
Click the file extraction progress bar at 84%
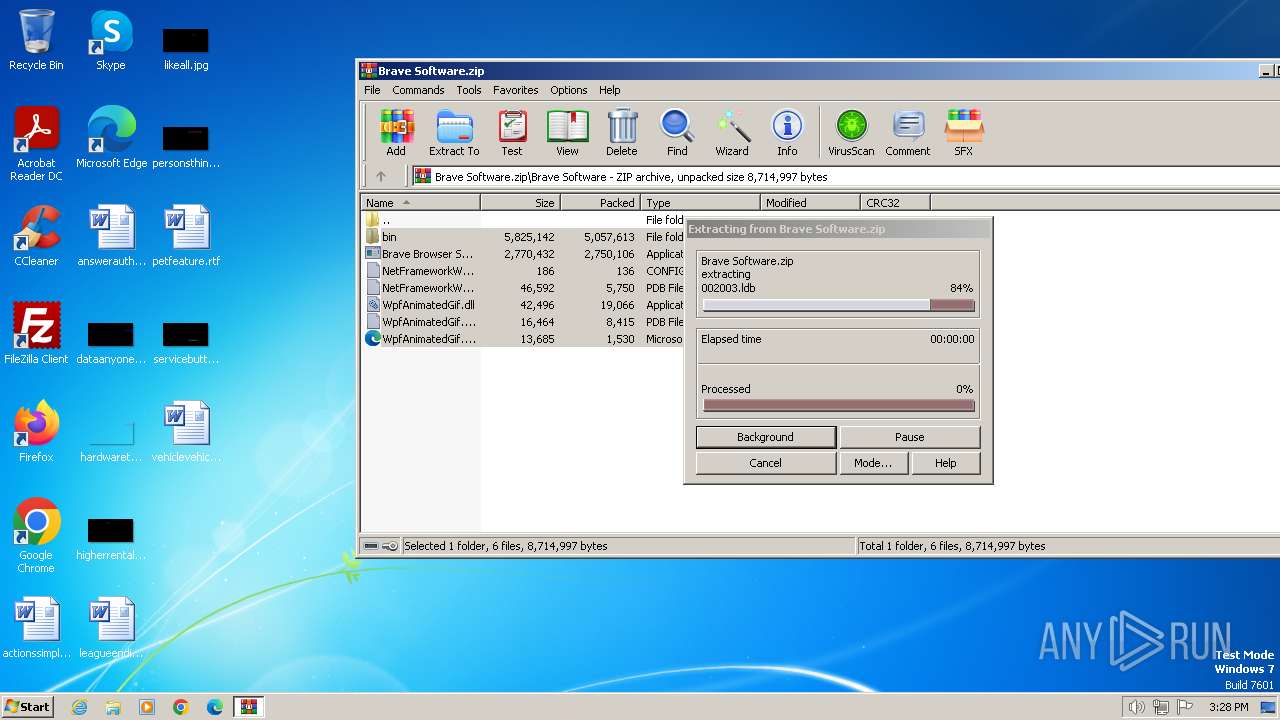(x=838, y=305)
